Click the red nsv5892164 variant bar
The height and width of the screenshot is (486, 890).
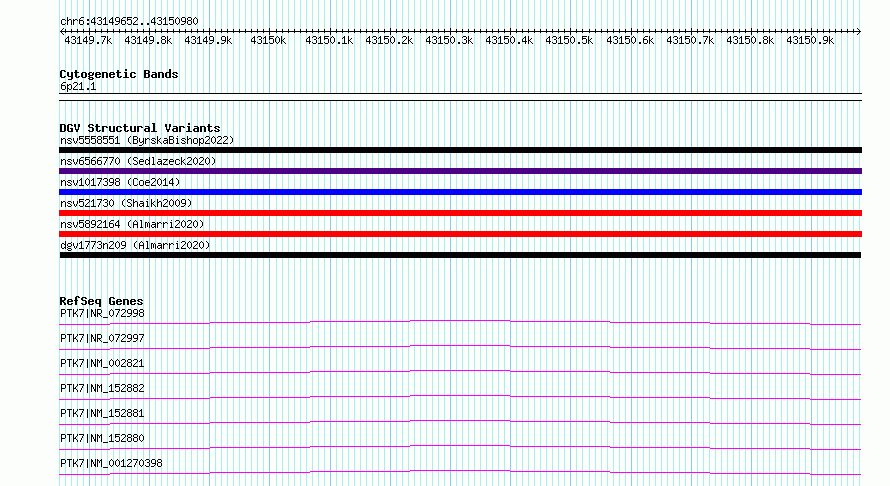pos(460,234)
